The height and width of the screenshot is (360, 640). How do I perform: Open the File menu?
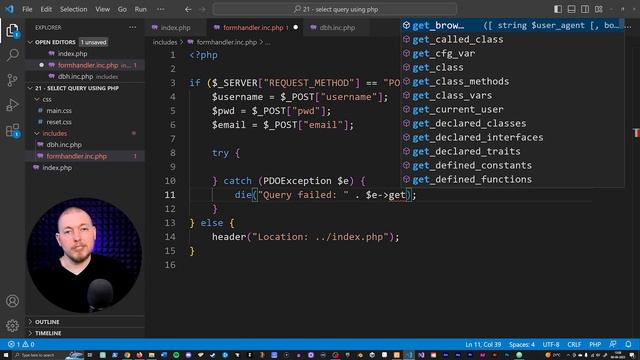tap(27, 9)
